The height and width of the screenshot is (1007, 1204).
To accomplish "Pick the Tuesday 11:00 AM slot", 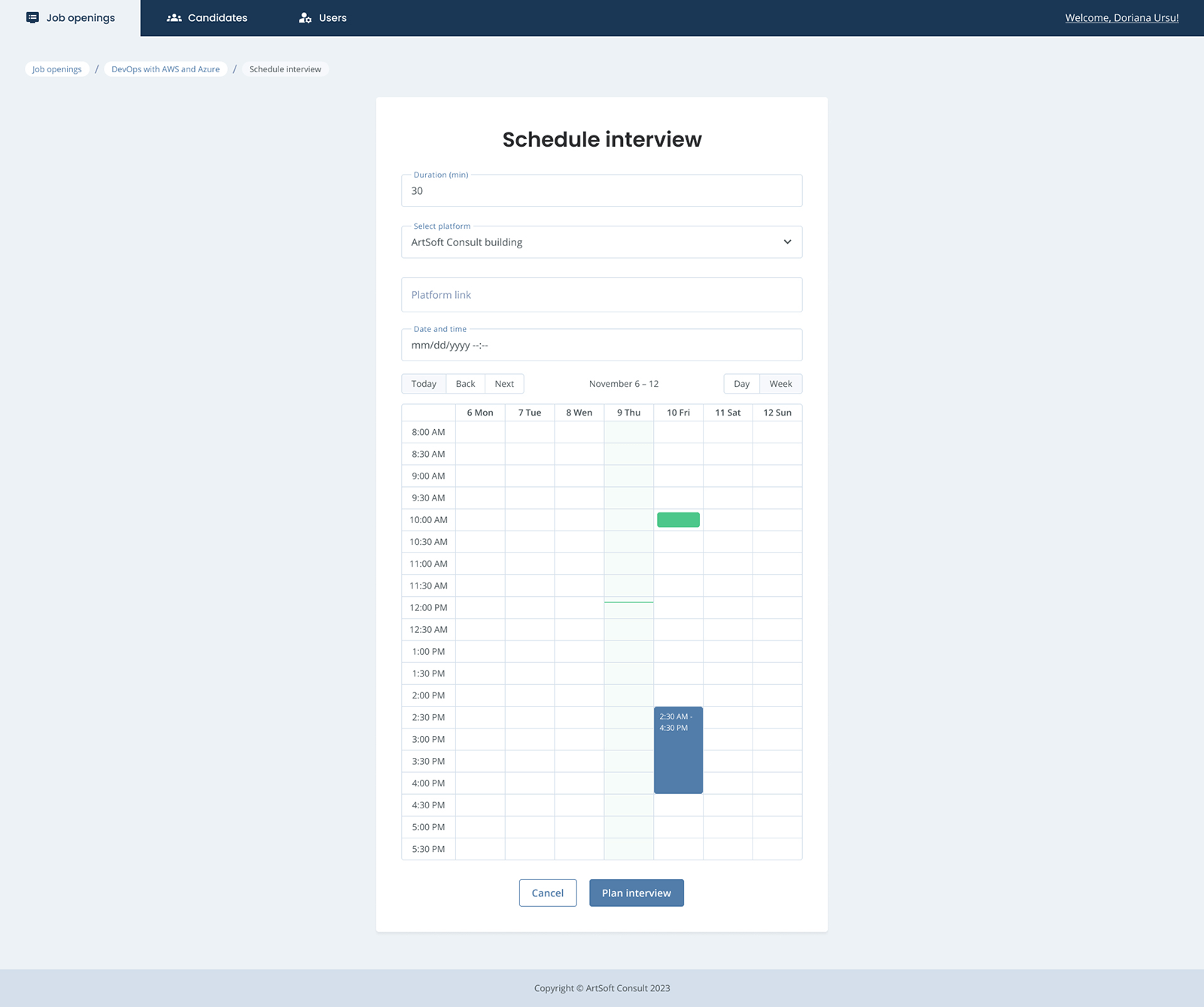I will click(530, 564).
